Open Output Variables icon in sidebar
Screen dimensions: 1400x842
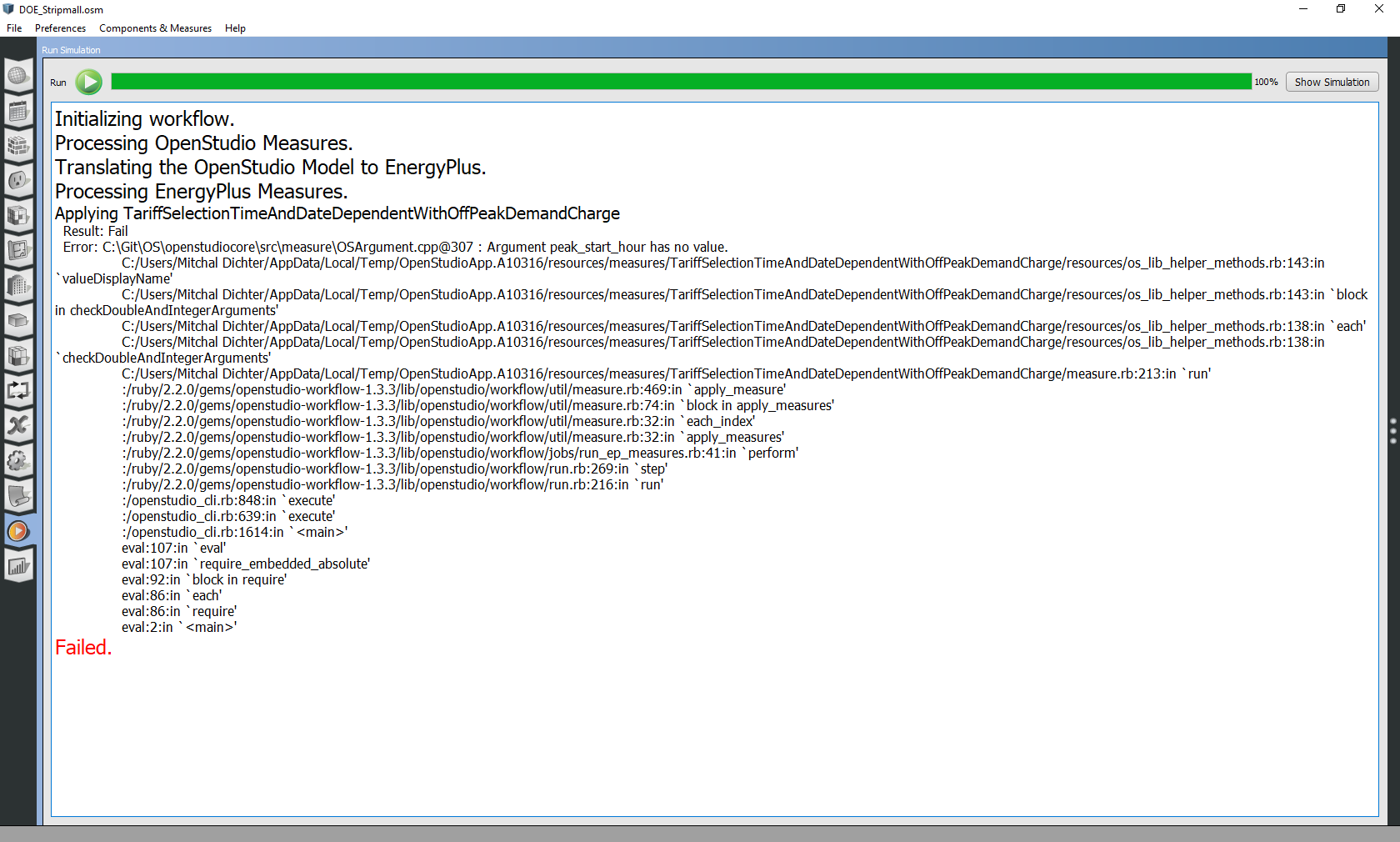18,425
